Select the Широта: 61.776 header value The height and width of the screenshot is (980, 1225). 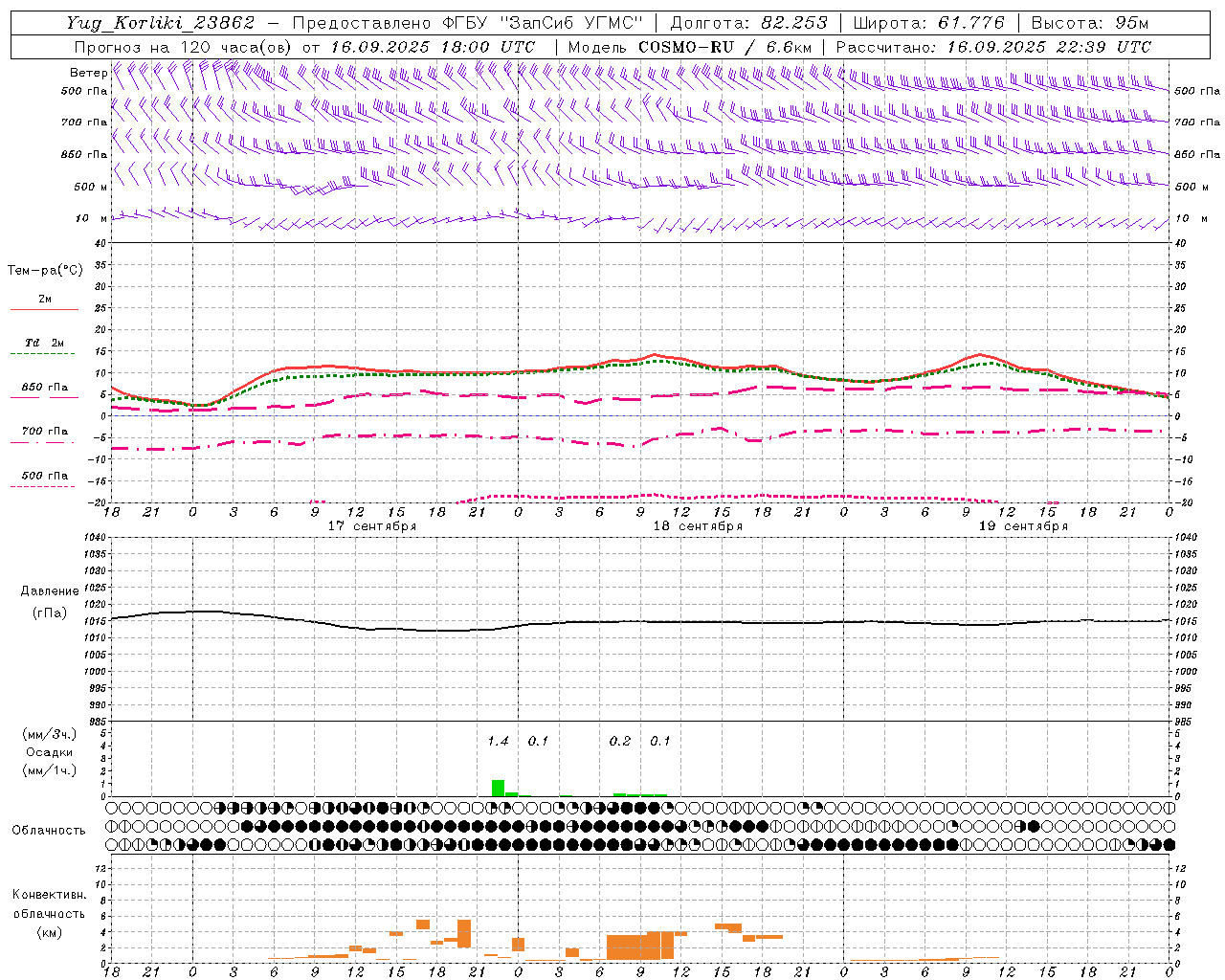pyautogui.click(x=928, y=23)
